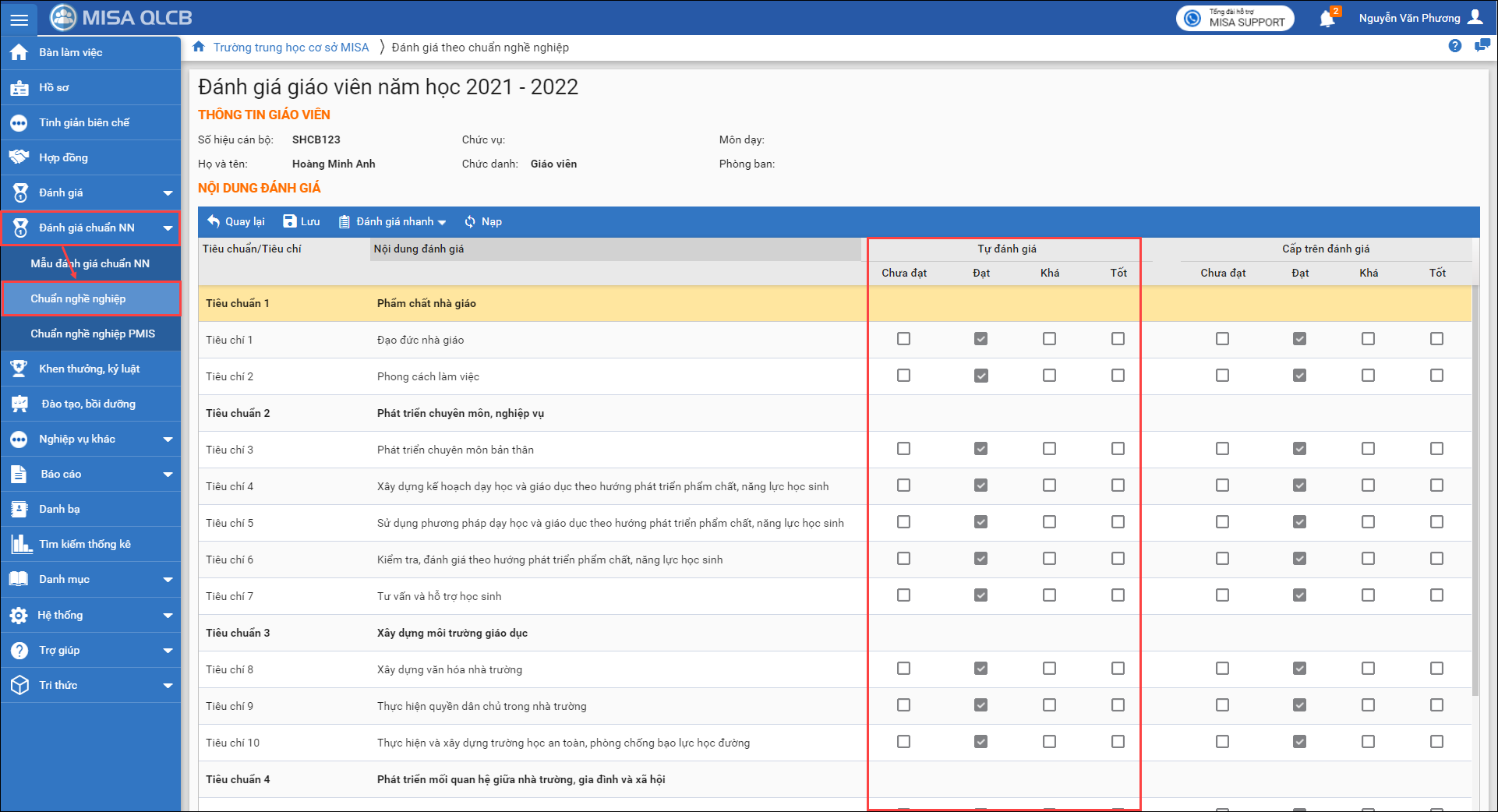Screen dimensions: 1498x812
Task: Check Cấp trên Khá for Tiêu chí 3
Action: (1368, 449)
